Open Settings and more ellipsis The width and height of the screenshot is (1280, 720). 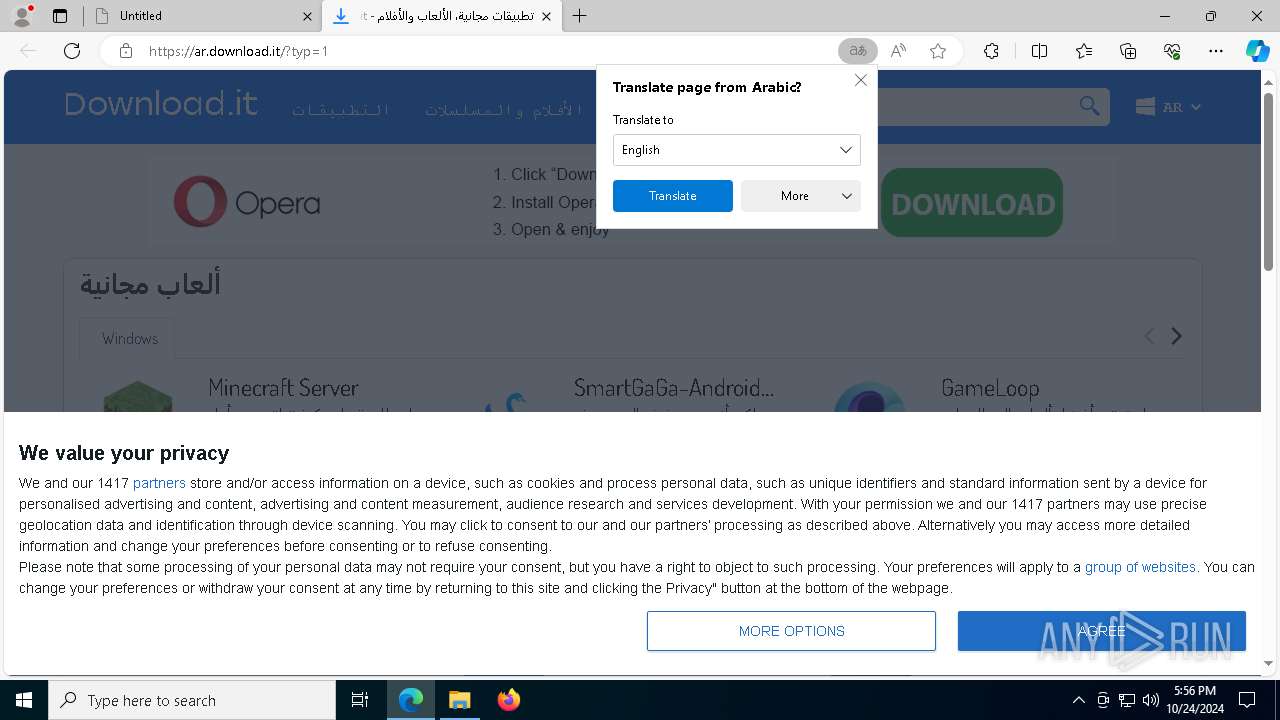tap(1216, 51)
